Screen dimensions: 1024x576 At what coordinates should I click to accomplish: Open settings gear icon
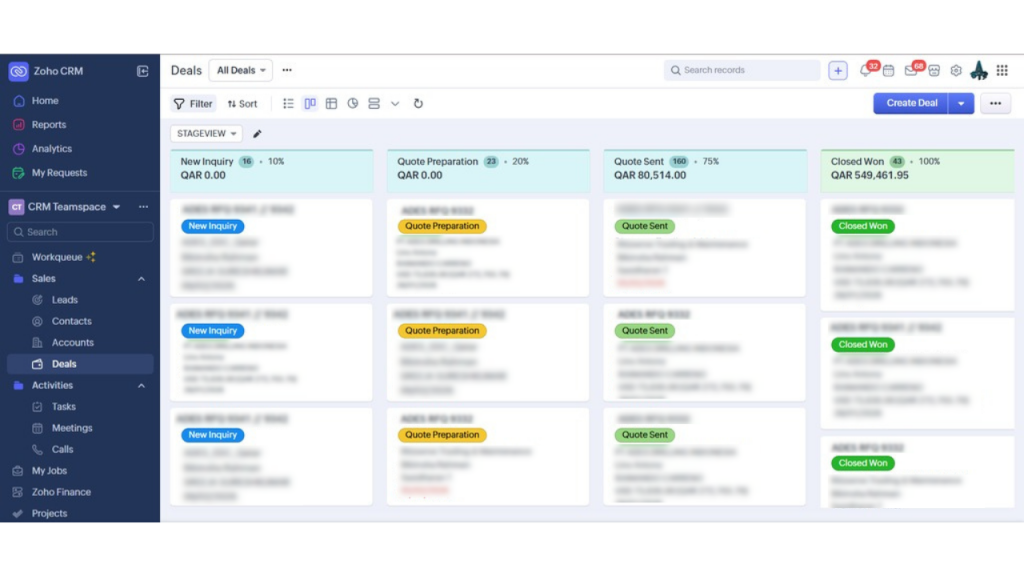point(956,71)
